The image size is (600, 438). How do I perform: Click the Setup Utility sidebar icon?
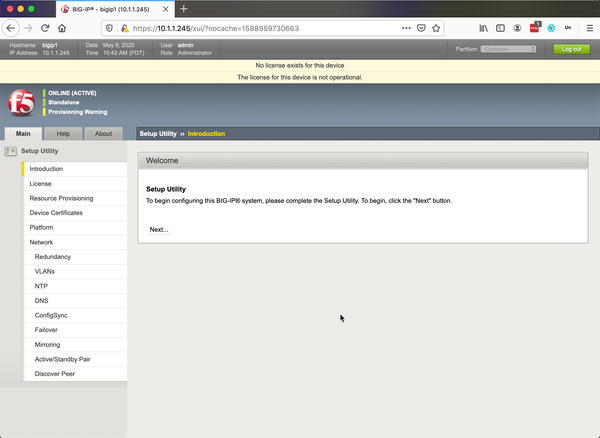10,151
